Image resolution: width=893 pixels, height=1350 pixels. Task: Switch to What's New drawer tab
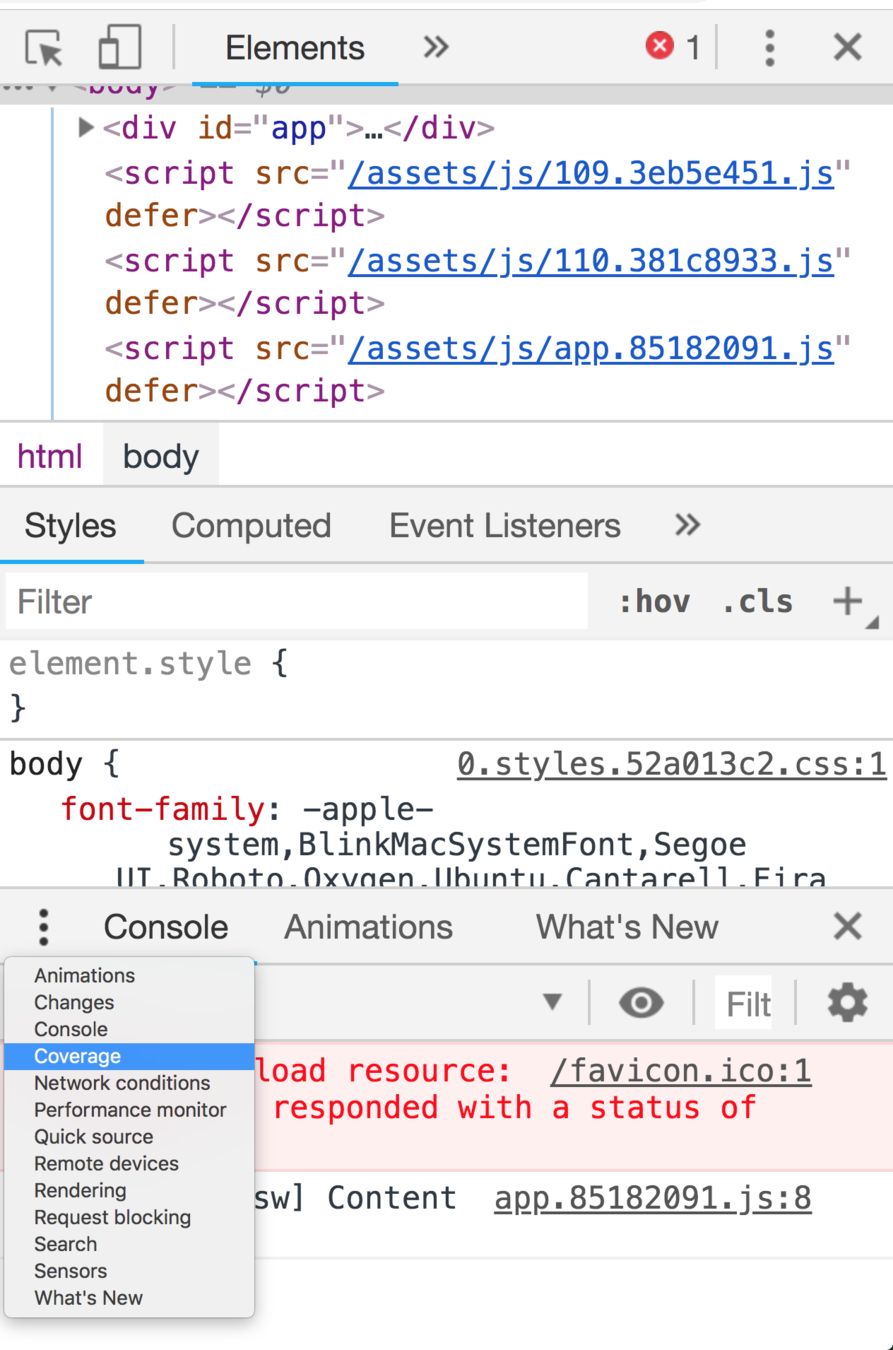pyautogui.click(x=627, y=927)
